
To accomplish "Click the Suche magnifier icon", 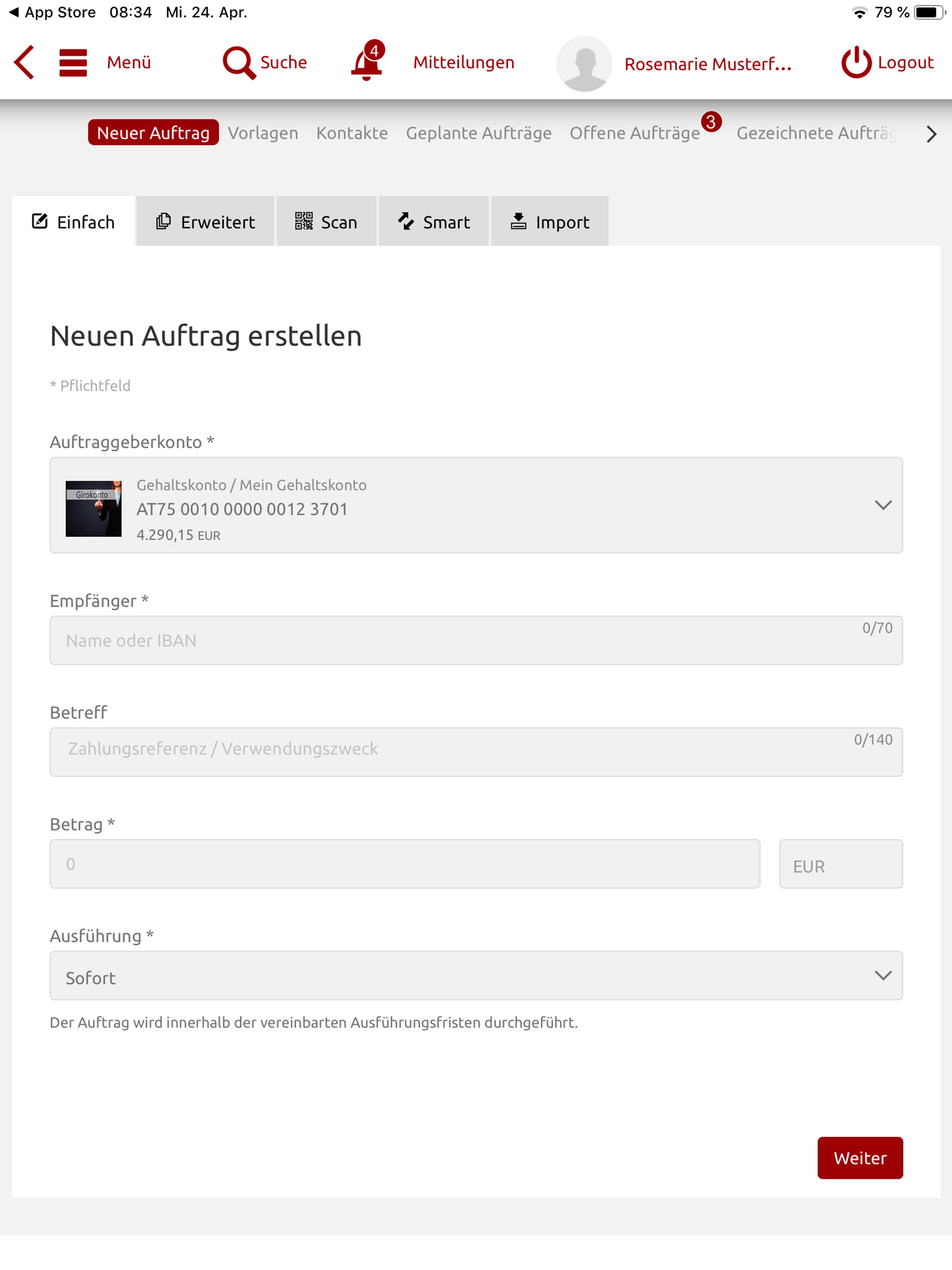I will (239, 63).
